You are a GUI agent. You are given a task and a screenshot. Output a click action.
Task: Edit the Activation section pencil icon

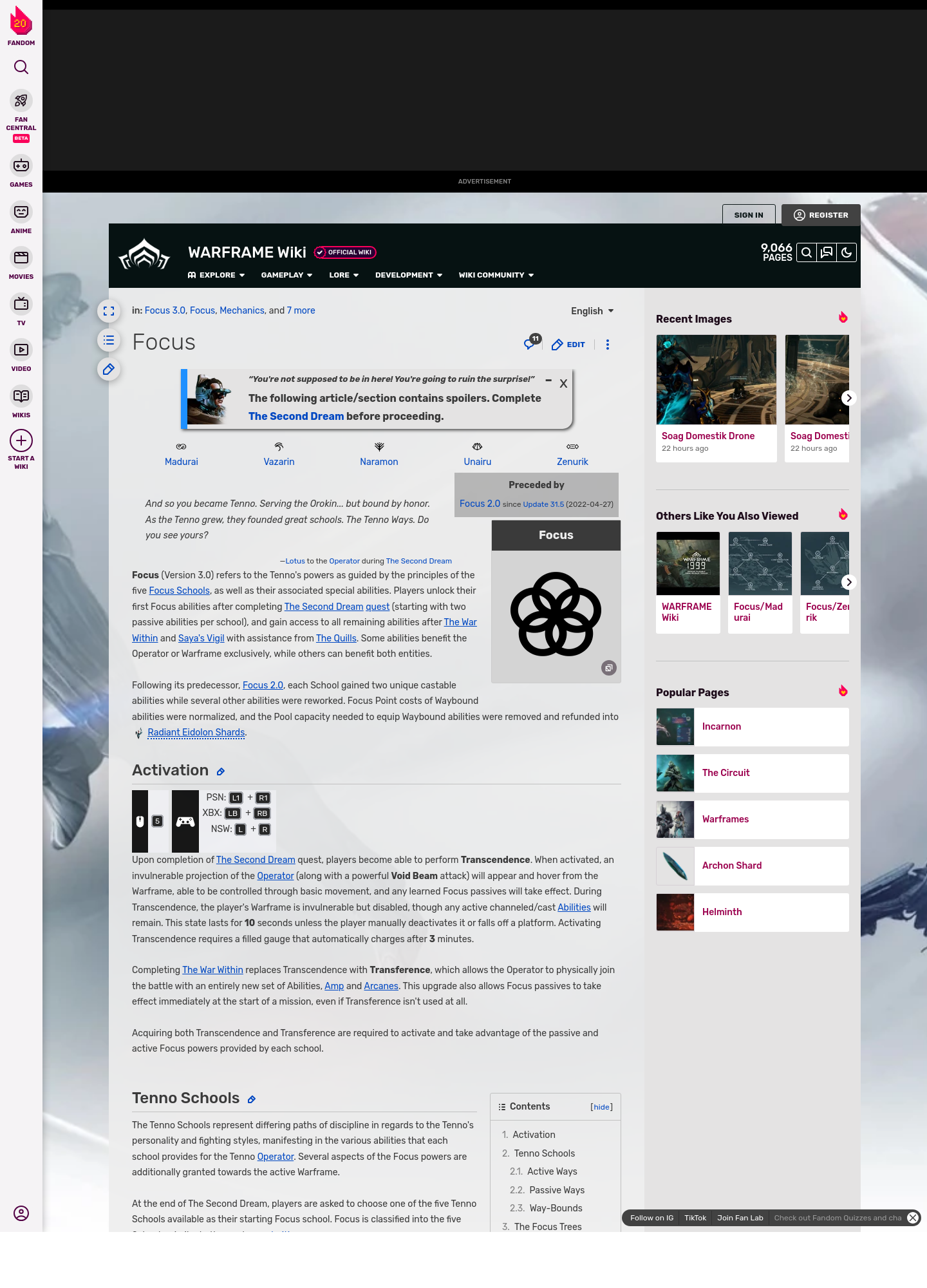tap(221, 772)
